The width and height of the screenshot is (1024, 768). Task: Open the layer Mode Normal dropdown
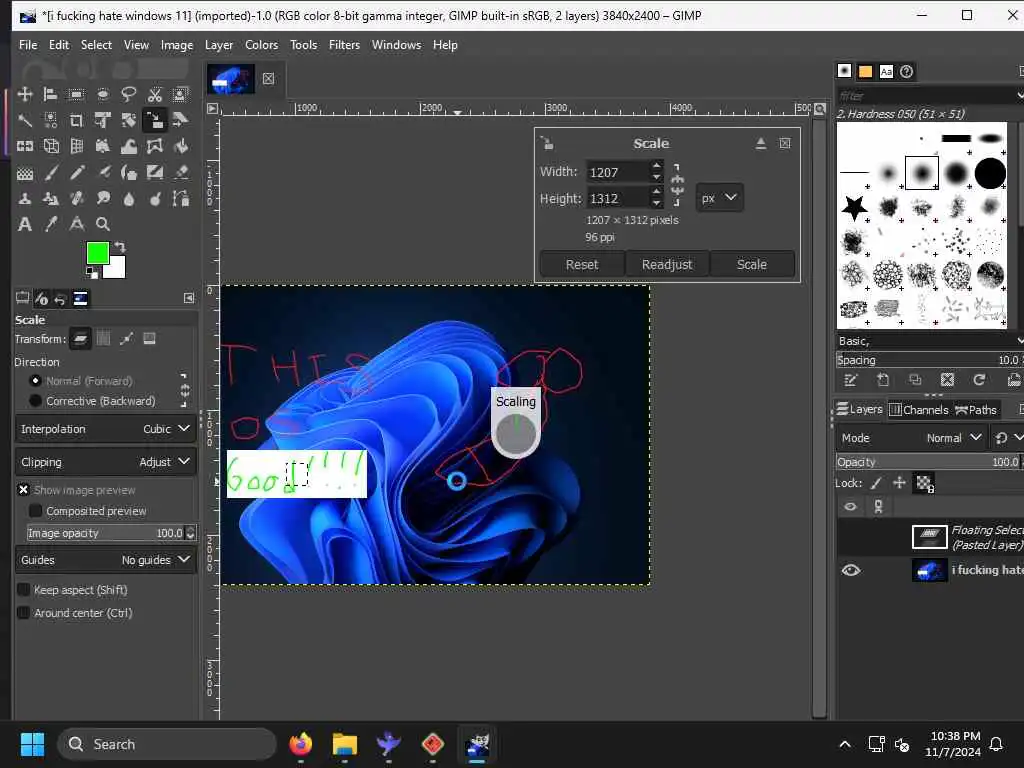(911, 438)
